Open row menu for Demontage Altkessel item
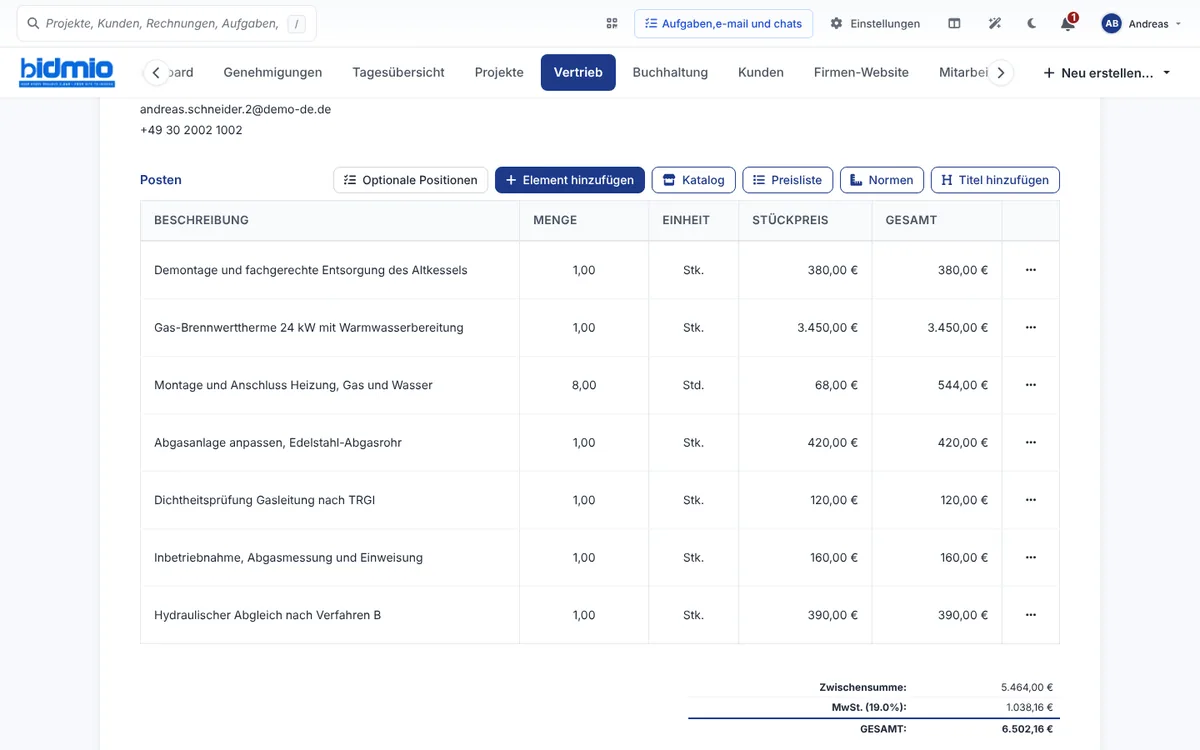This screenshot has height=750, width=1200. click(x=1030, y=270)
